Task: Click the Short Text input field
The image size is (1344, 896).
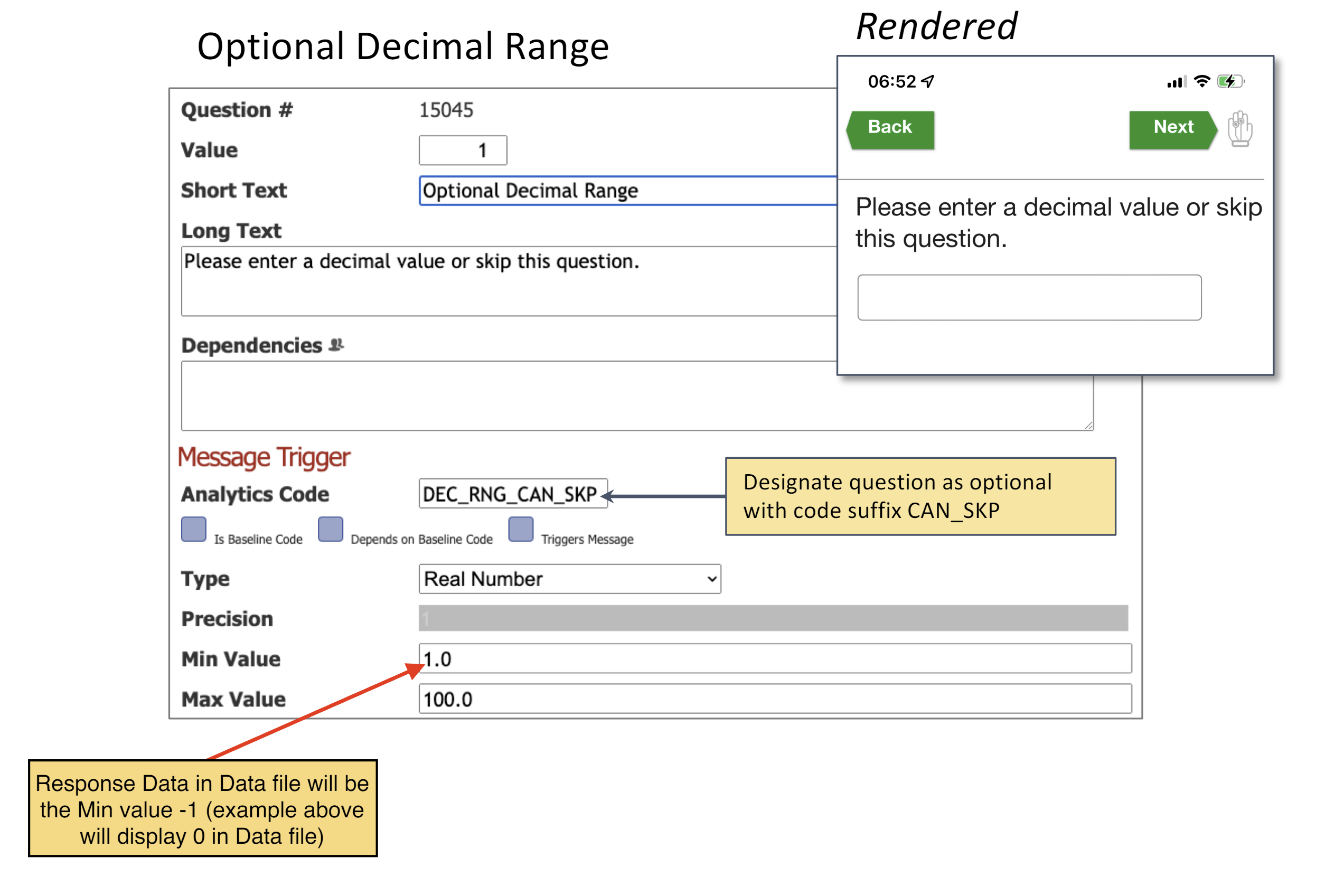Action: click(627, 191)
